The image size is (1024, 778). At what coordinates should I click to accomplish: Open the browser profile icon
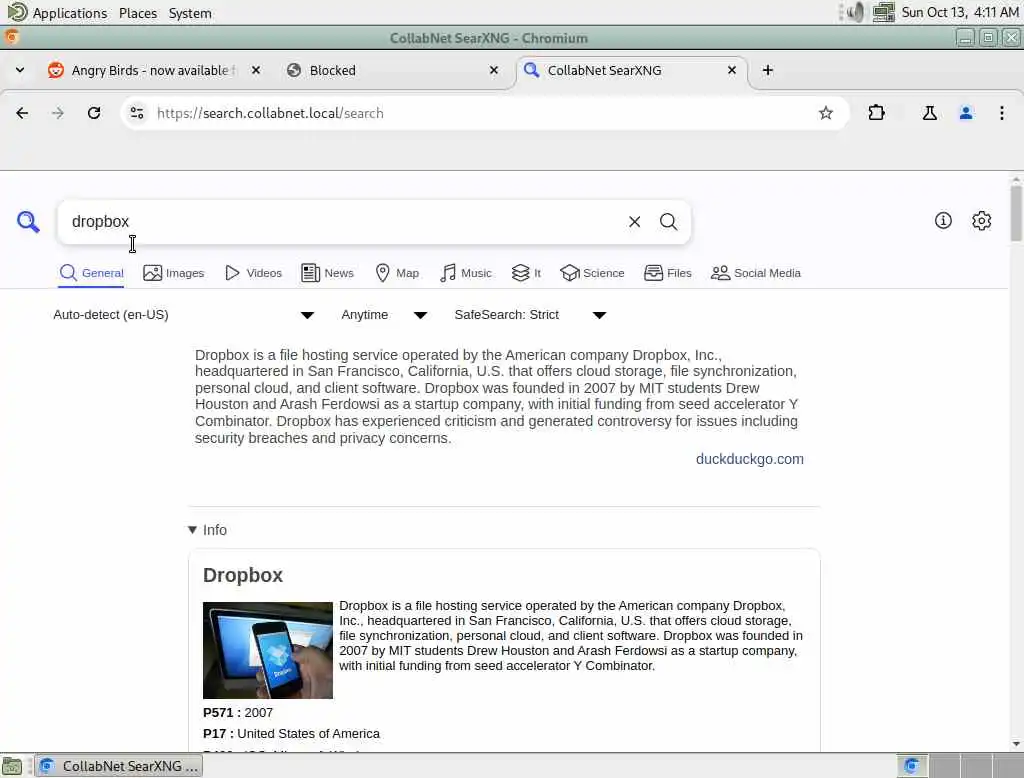point(965,113)
